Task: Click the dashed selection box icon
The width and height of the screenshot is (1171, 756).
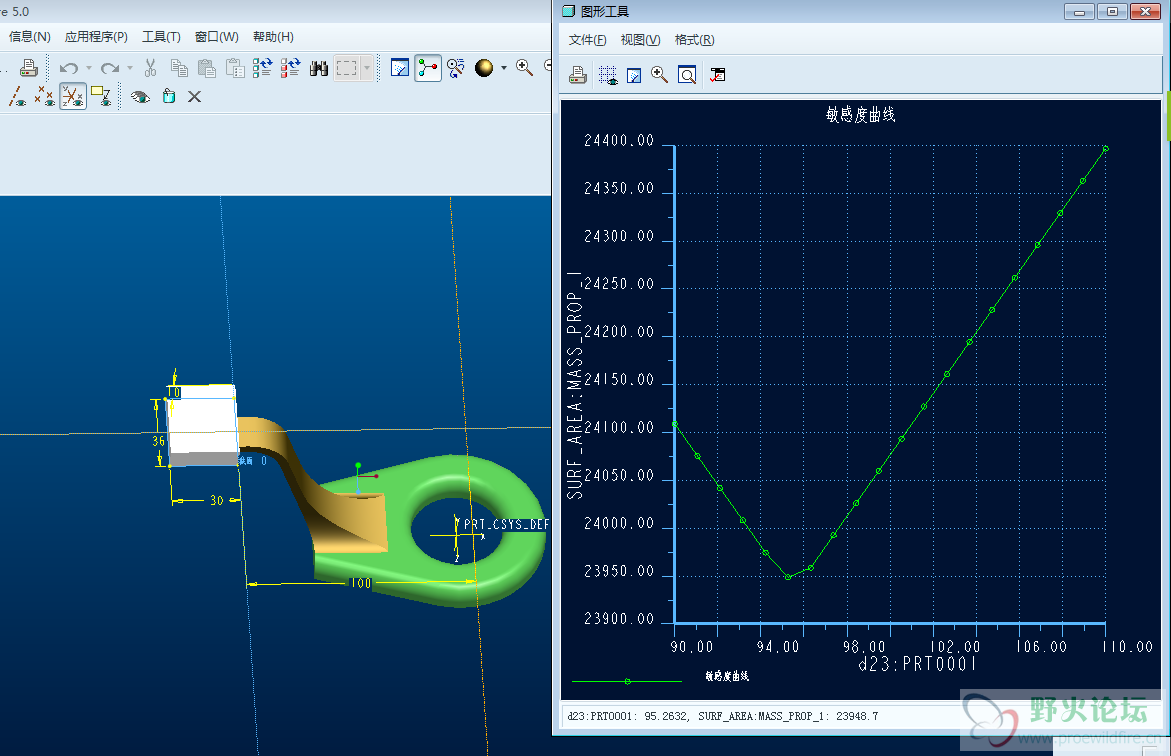Action: (x=347, y=68)
